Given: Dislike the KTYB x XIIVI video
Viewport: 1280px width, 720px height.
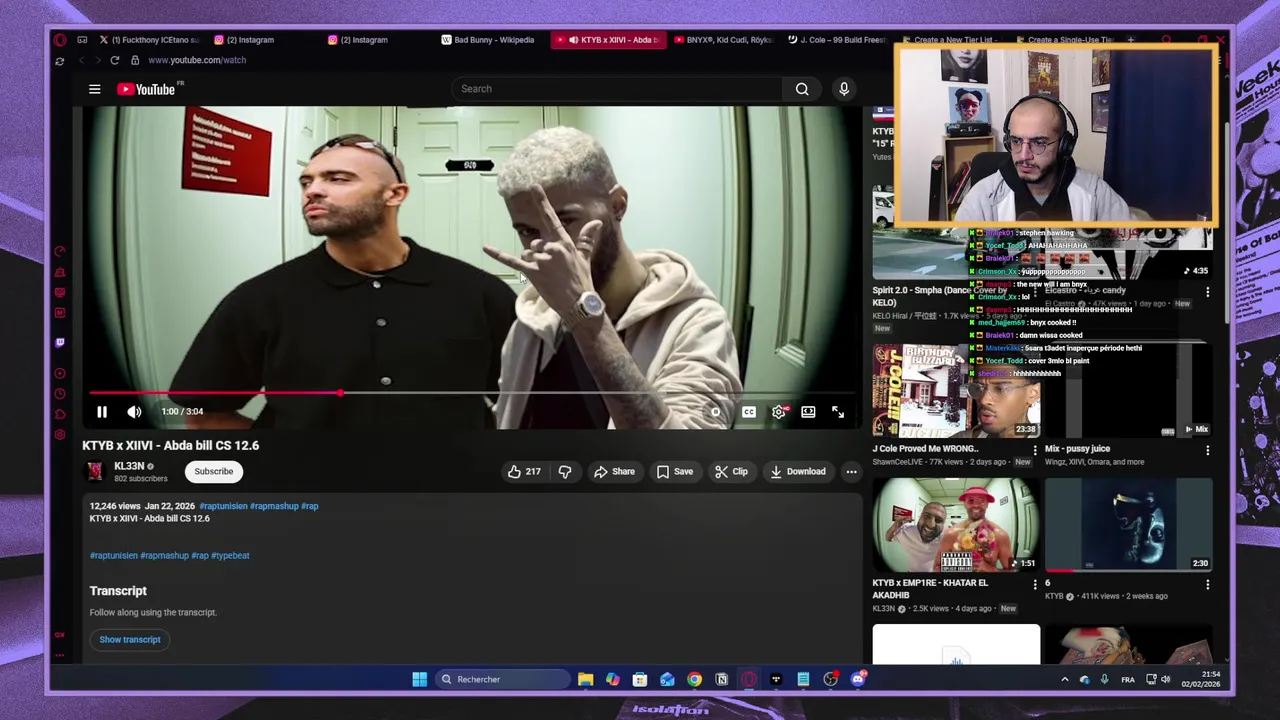Looking at the screenshot, I should point(565,471).
